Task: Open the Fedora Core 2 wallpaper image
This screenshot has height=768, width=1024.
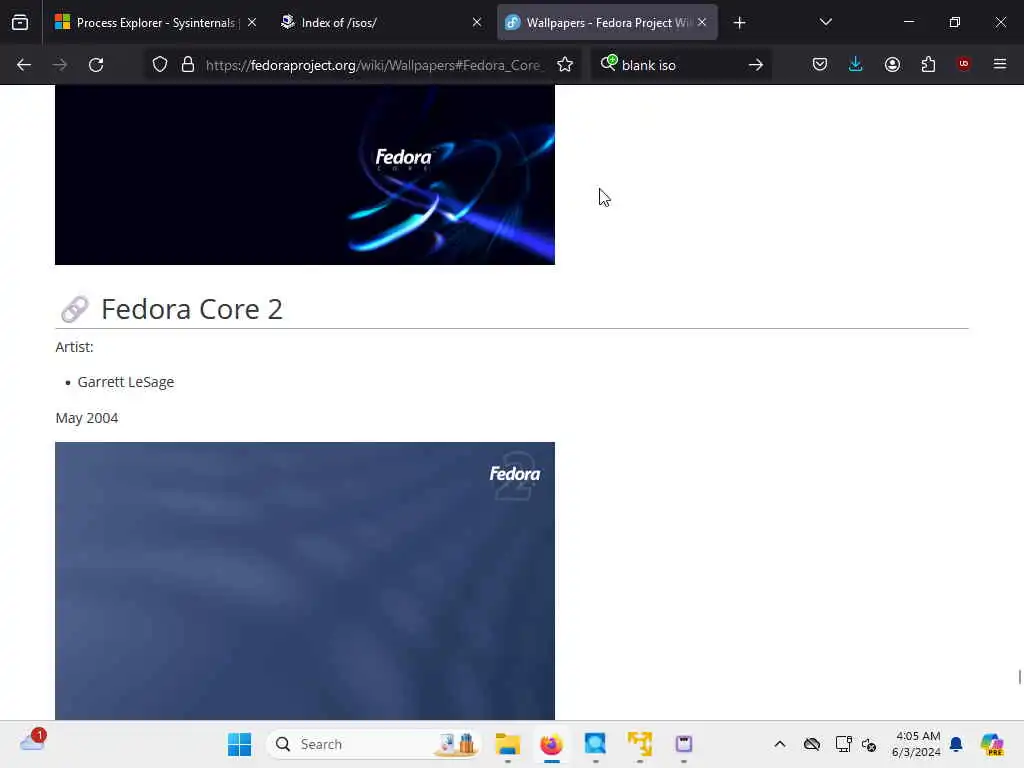Action: click(x=305, y=581)
